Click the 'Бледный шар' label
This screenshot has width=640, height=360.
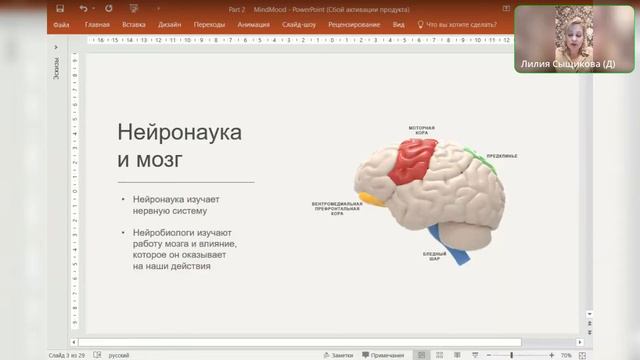[434, 256]
